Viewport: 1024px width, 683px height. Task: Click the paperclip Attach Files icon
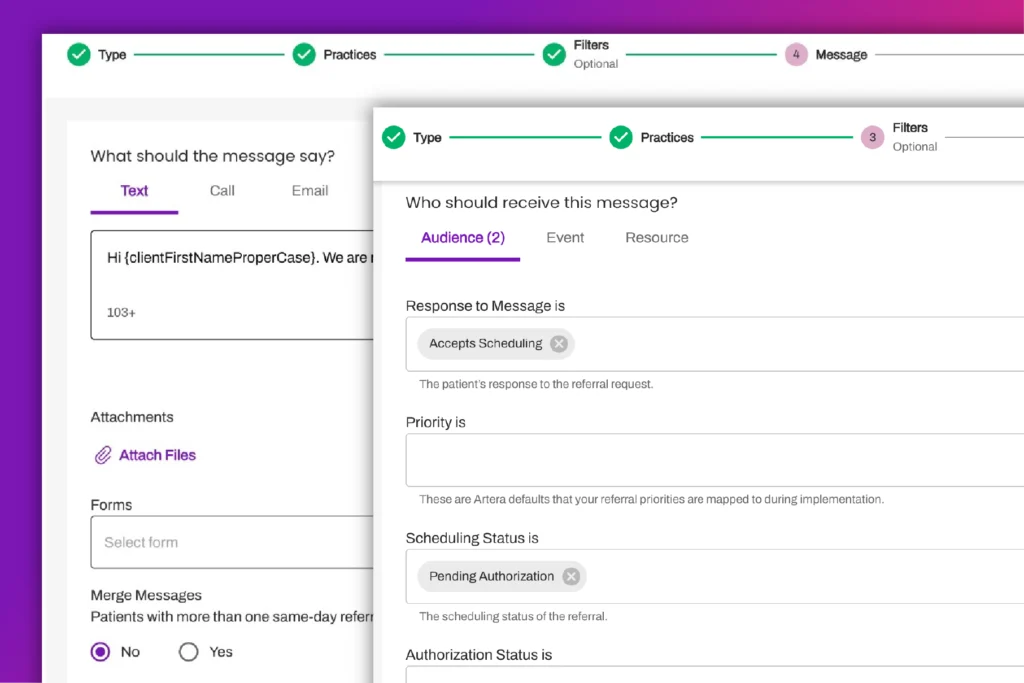(x=102, y=456)
